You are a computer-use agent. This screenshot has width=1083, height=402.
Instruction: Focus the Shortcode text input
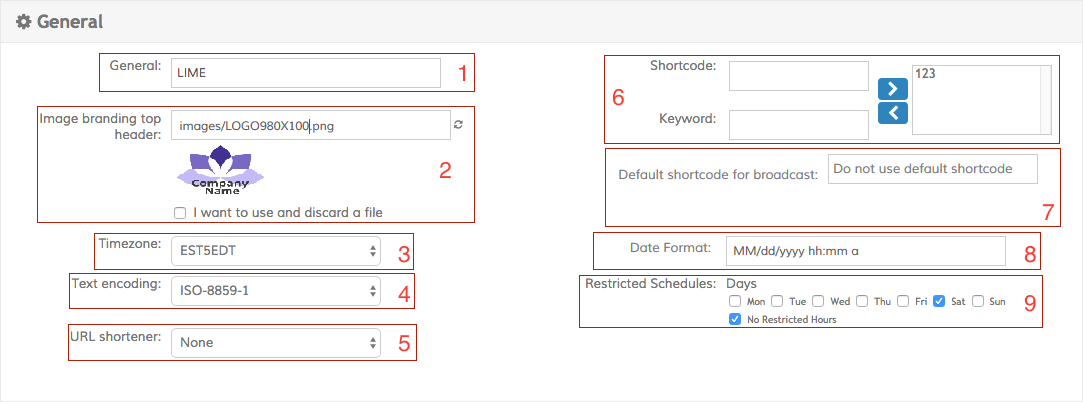click(x=799, y=76)
